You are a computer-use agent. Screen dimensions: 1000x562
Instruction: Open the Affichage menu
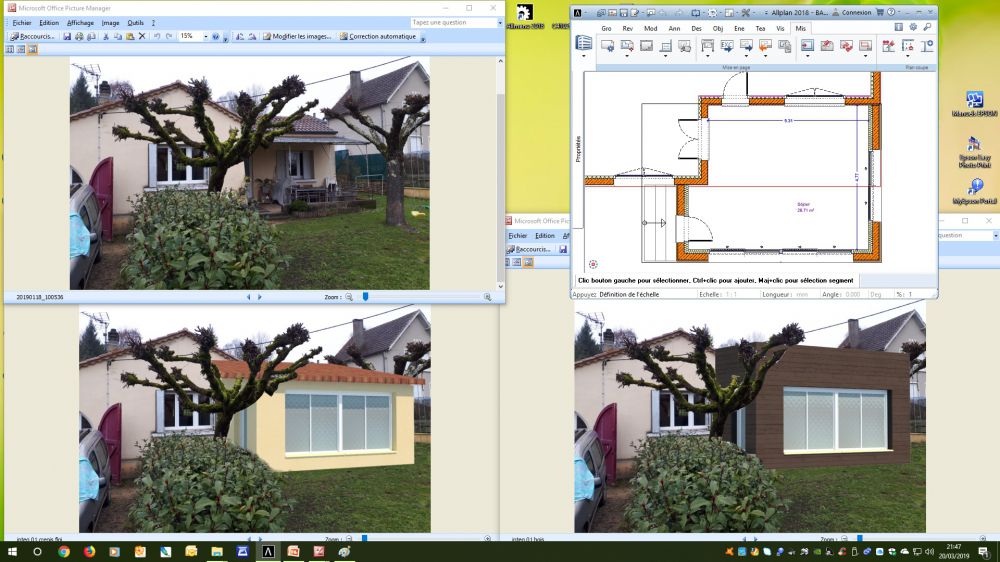click(x=81, y=22)
